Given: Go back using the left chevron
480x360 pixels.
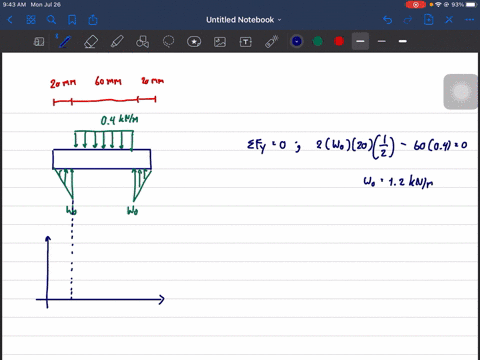Looking at the screenshot, I should tap(10, 20).
